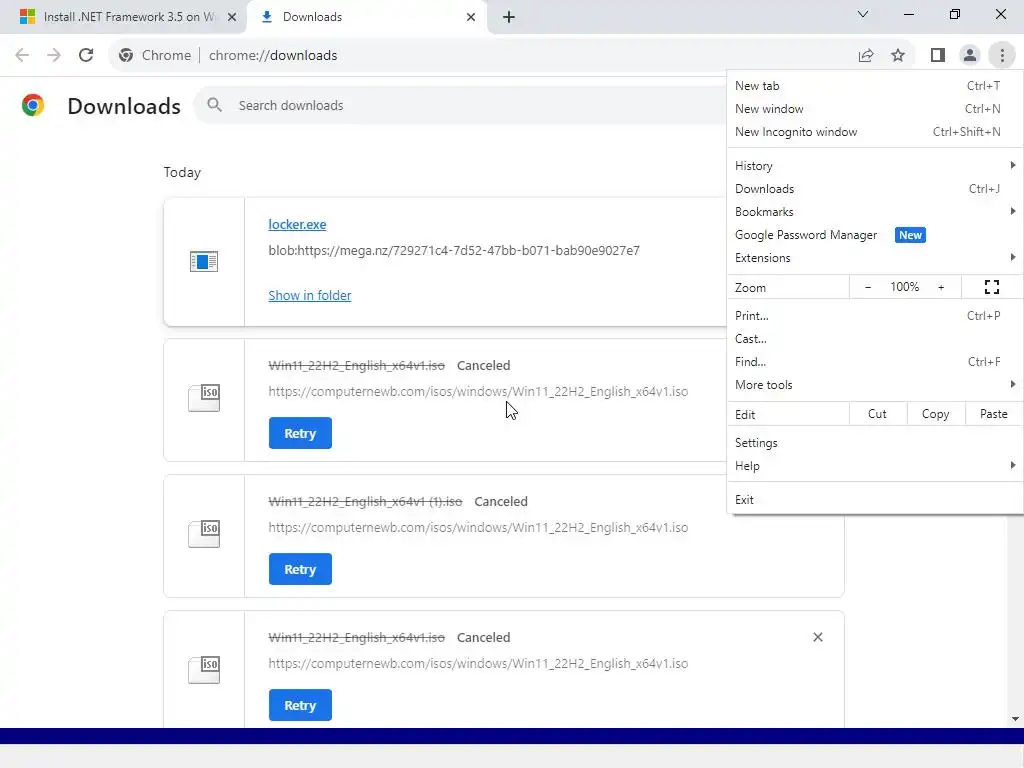Choose Print... from the menu
Image resolution: width=1024 pixels, height=768 pixels.
pyautogui.click(x=874, y=315)
